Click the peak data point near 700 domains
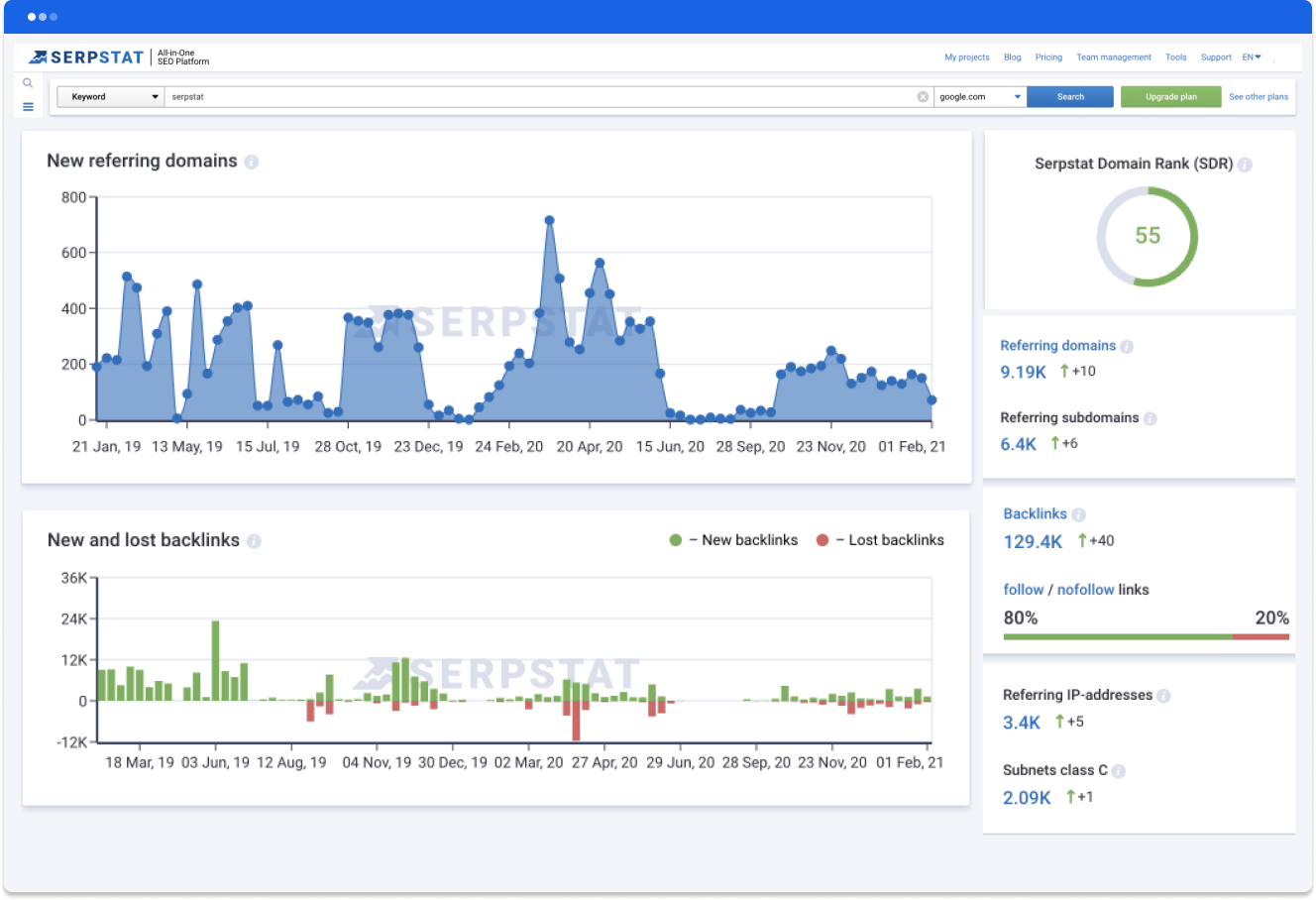The height and width of the screenshot is (900, 1316). point(549,221)
